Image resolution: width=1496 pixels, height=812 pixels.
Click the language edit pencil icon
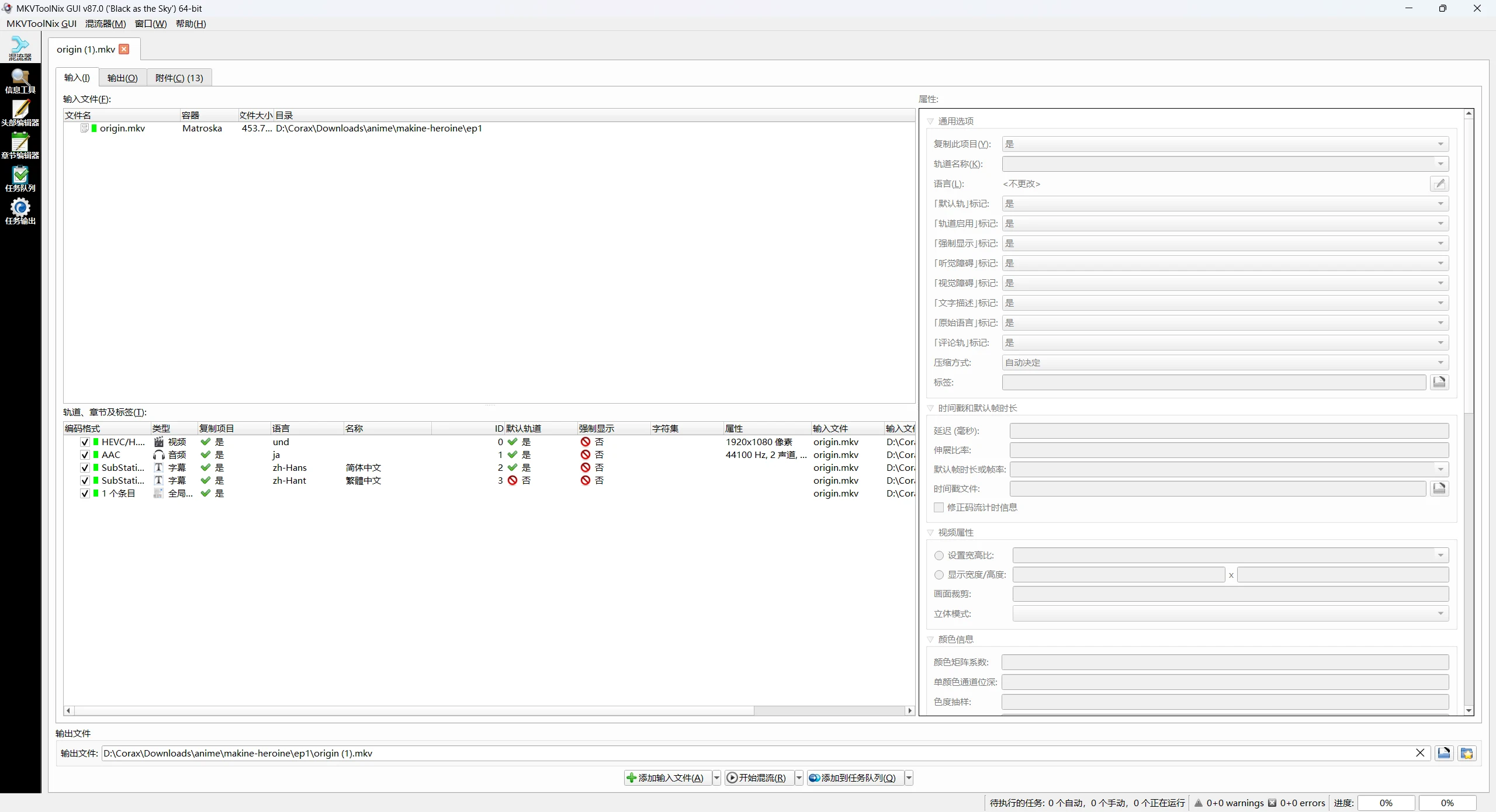[1439, 184]
